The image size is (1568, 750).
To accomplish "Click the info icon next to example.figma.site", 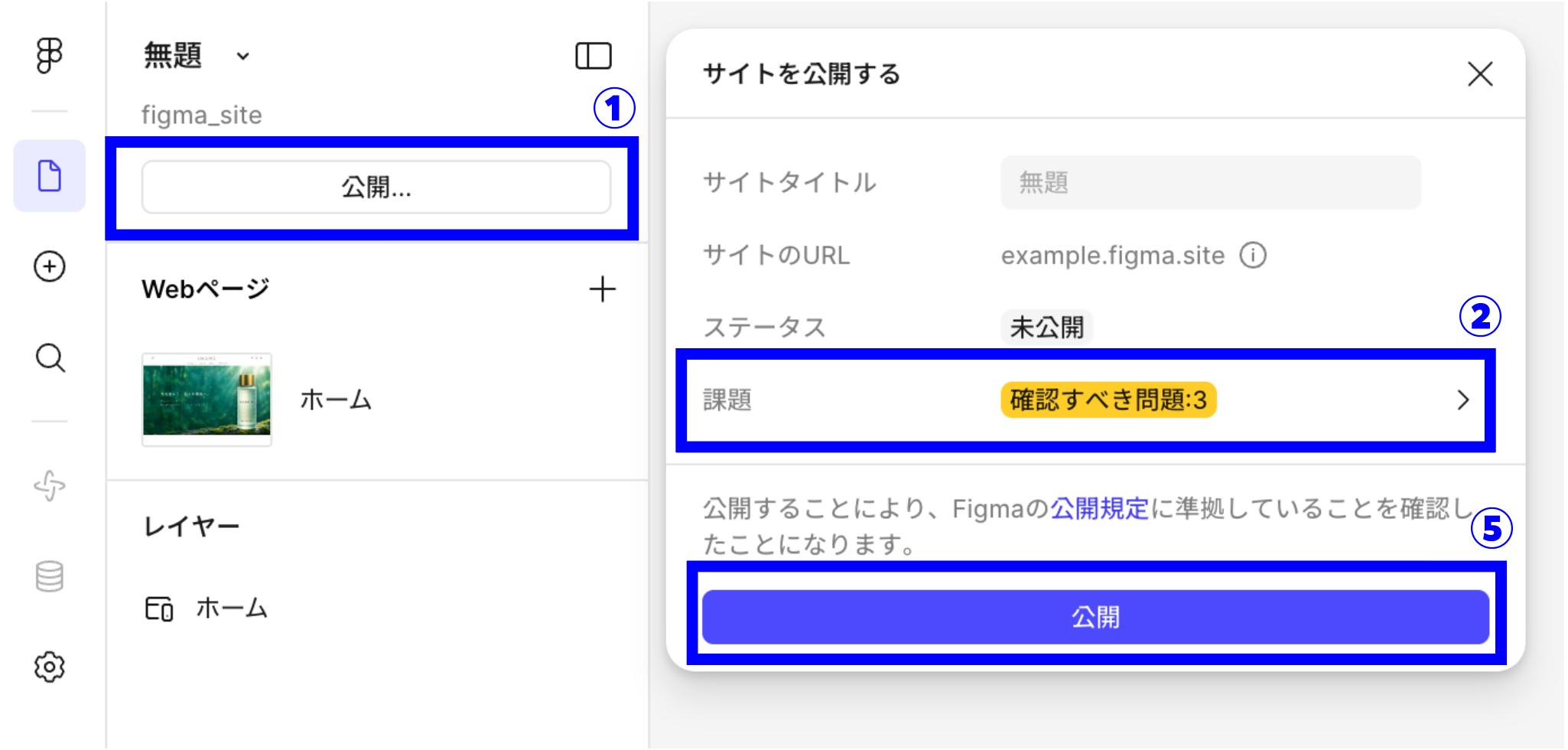I will pos(1254,255).
